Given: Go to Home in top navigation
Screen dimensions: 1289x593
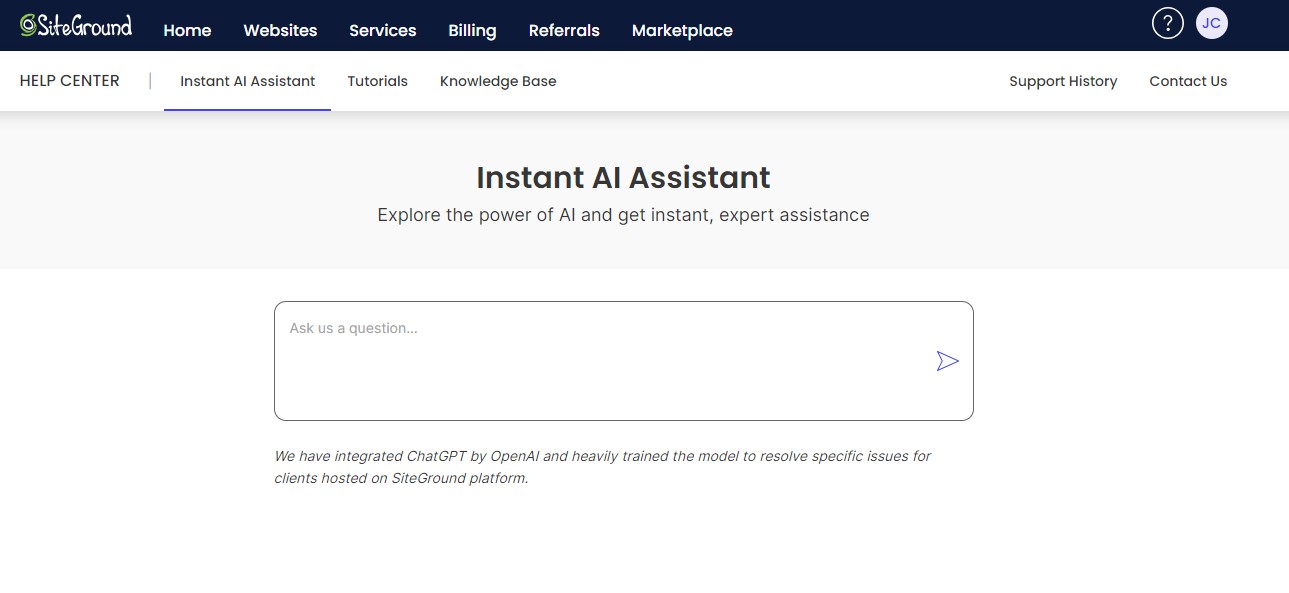Looking at the screenshot, I should [187, 30].
